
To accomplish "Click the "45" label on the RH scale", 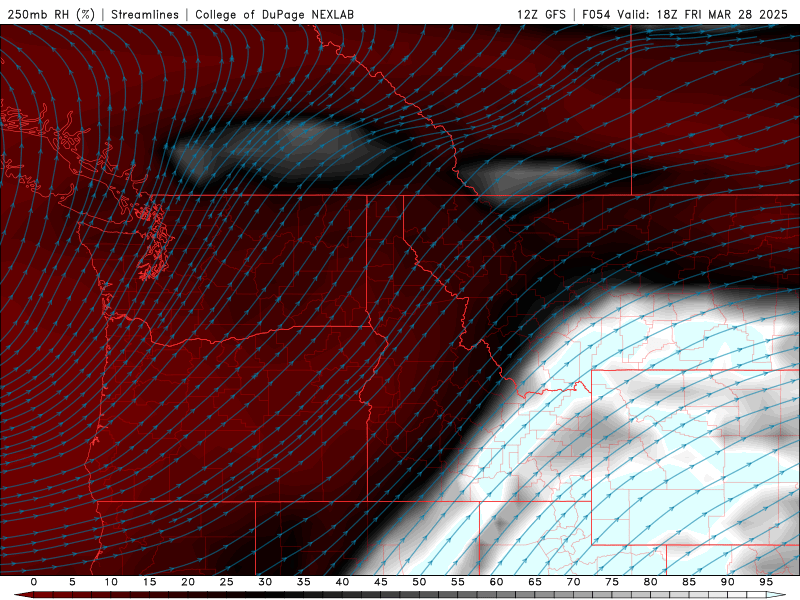I will pyautogui.click(x=381, y=582).
